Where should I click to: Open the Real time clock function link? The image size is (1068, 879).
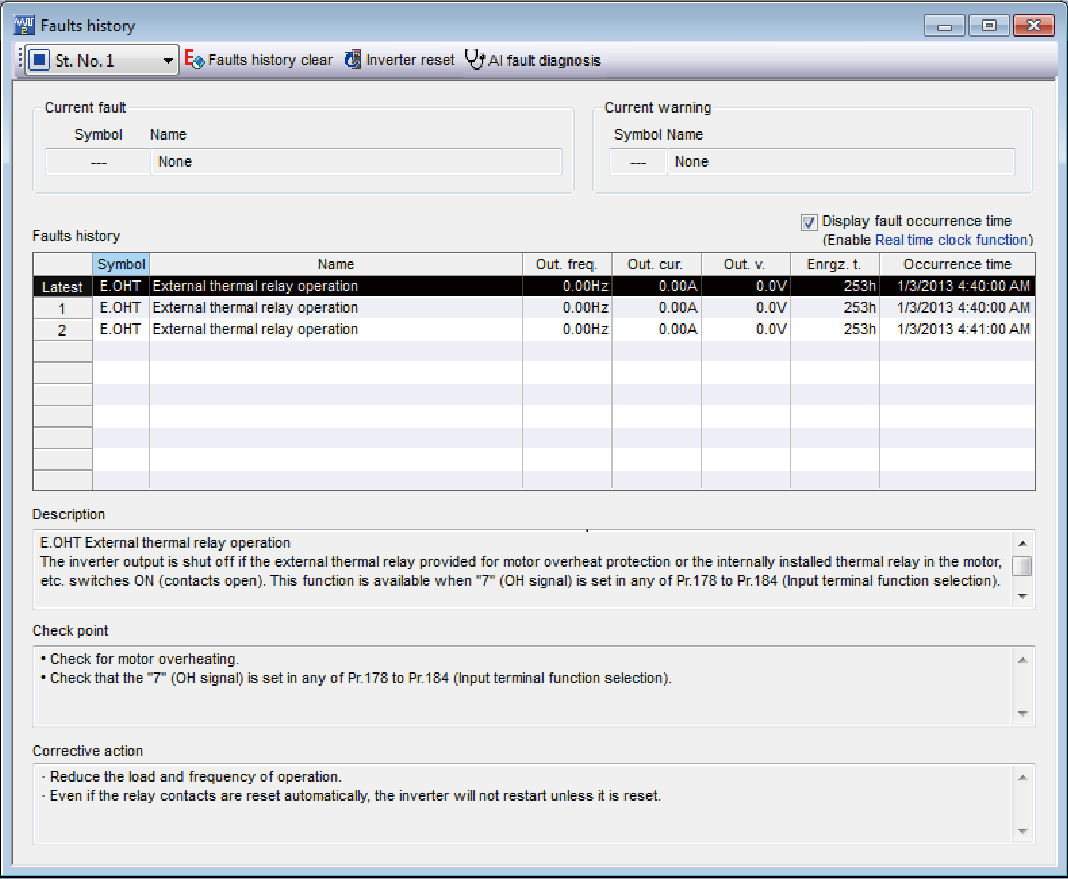pos(952,240)
